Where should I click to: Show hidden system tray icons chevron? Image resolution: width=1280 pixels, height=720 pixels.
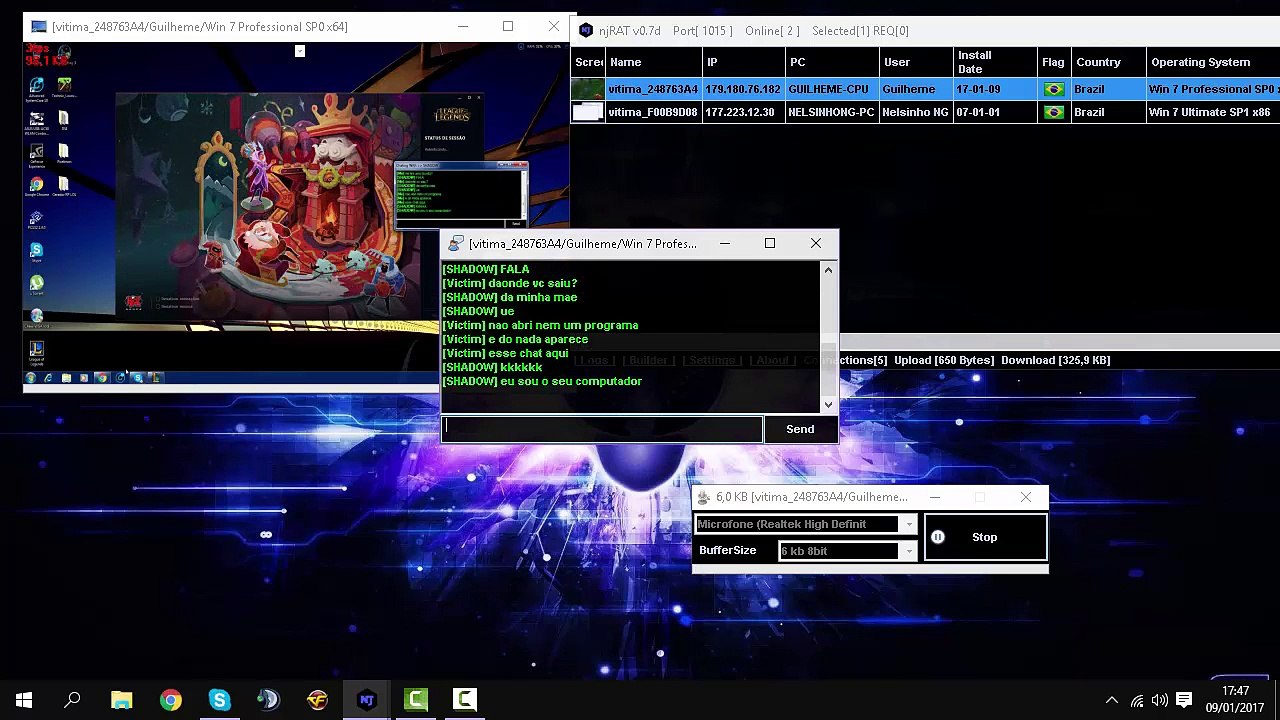(1112, 700)
